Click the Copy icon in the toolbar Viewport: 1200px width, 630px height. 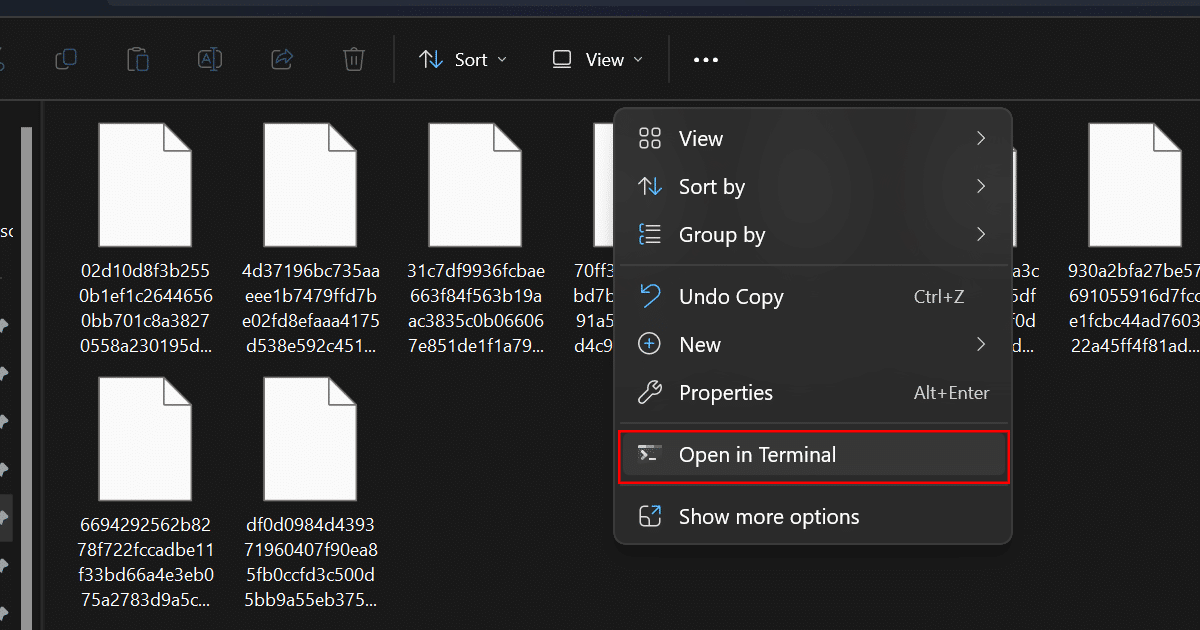[66, 60]
